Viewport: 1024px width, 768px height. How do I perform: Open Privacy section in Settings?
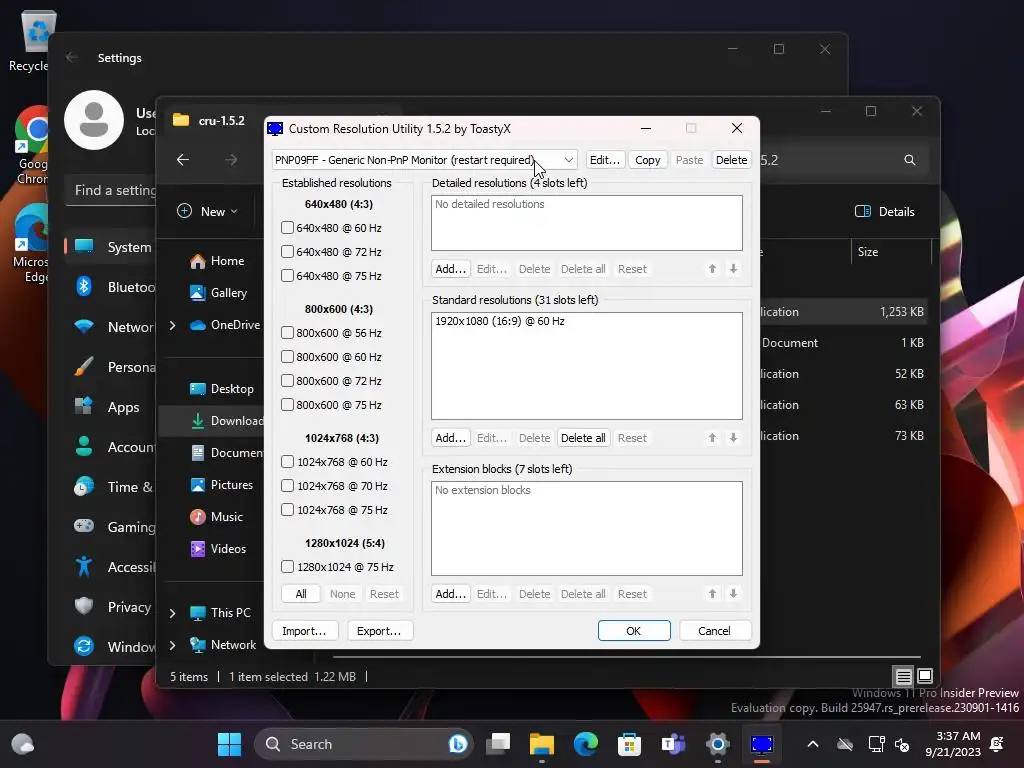click(x=111, y=607)
